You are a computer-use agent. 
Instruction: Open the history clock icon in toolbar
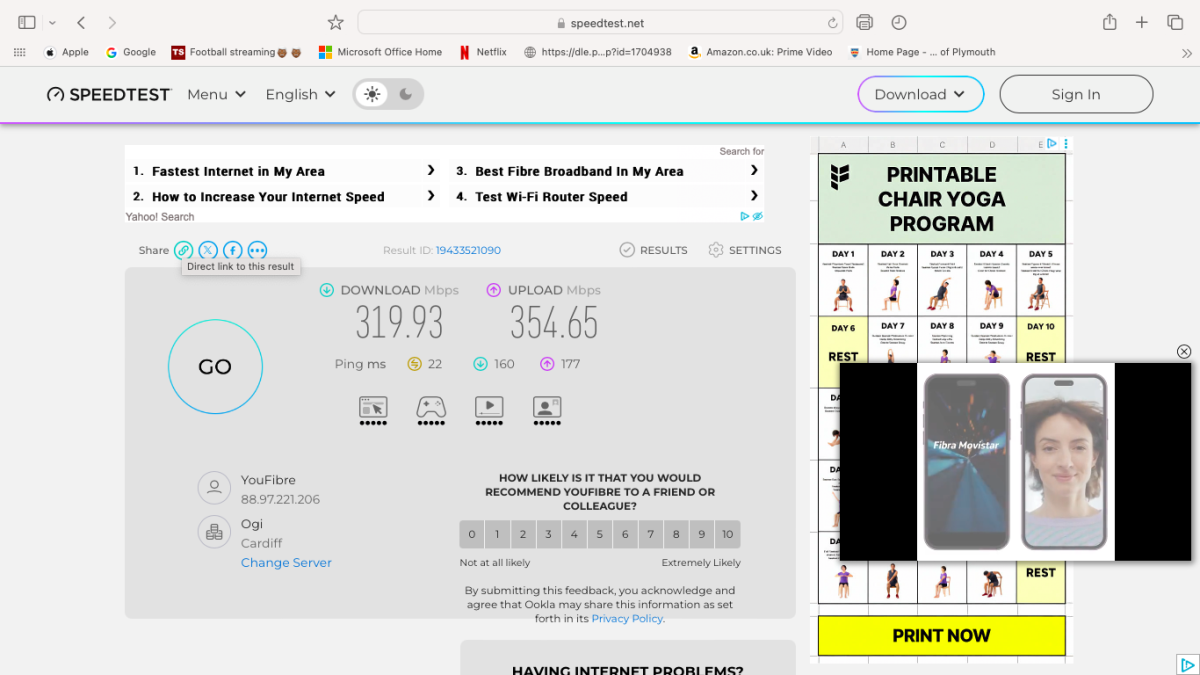(899, 22)
